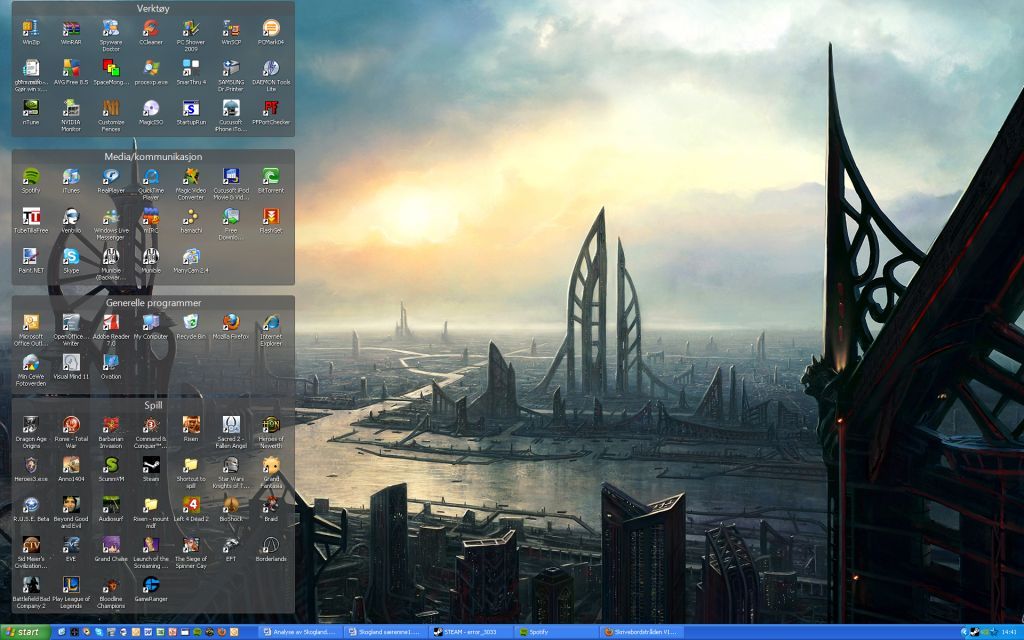Open the Internet Explorer icon
This screenshot has width=1024, height=640.
[271, 330]
